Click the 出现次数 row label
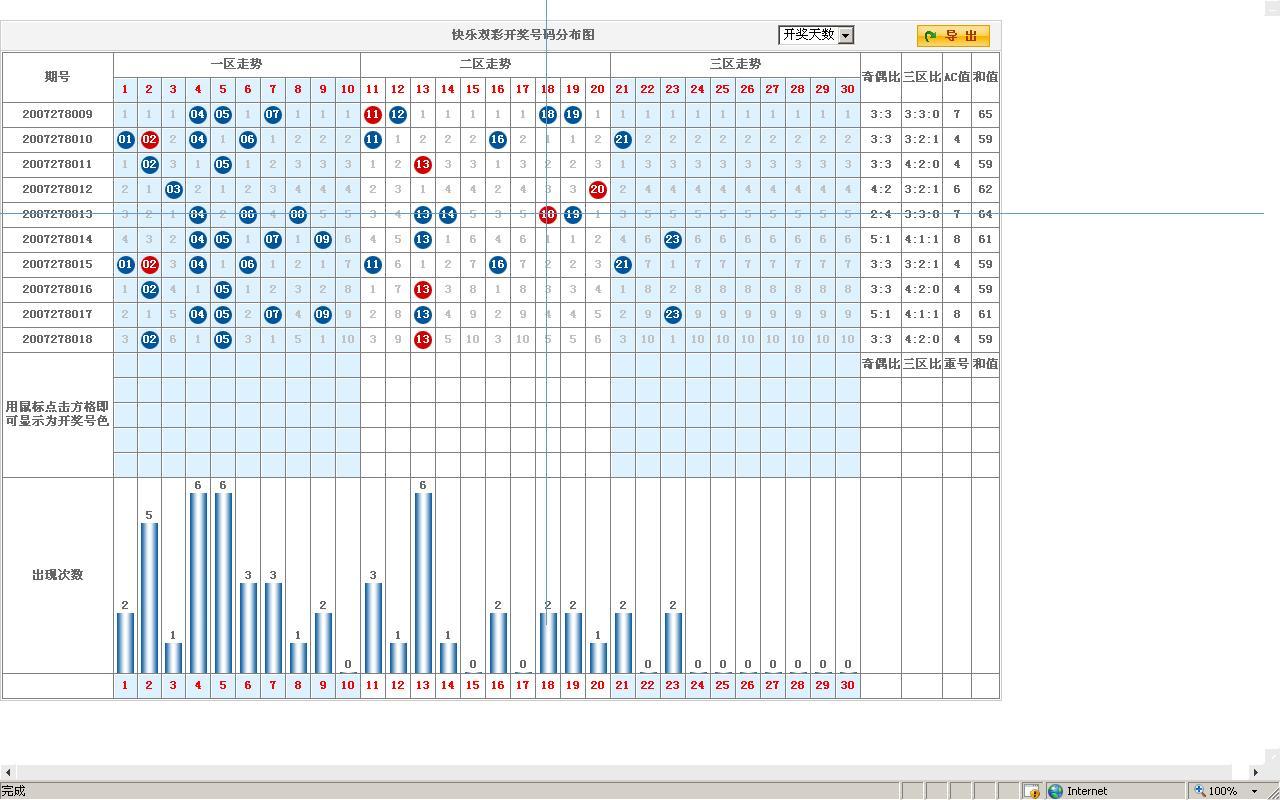This screenshot has width=1280, height=800. coord(58,575)
